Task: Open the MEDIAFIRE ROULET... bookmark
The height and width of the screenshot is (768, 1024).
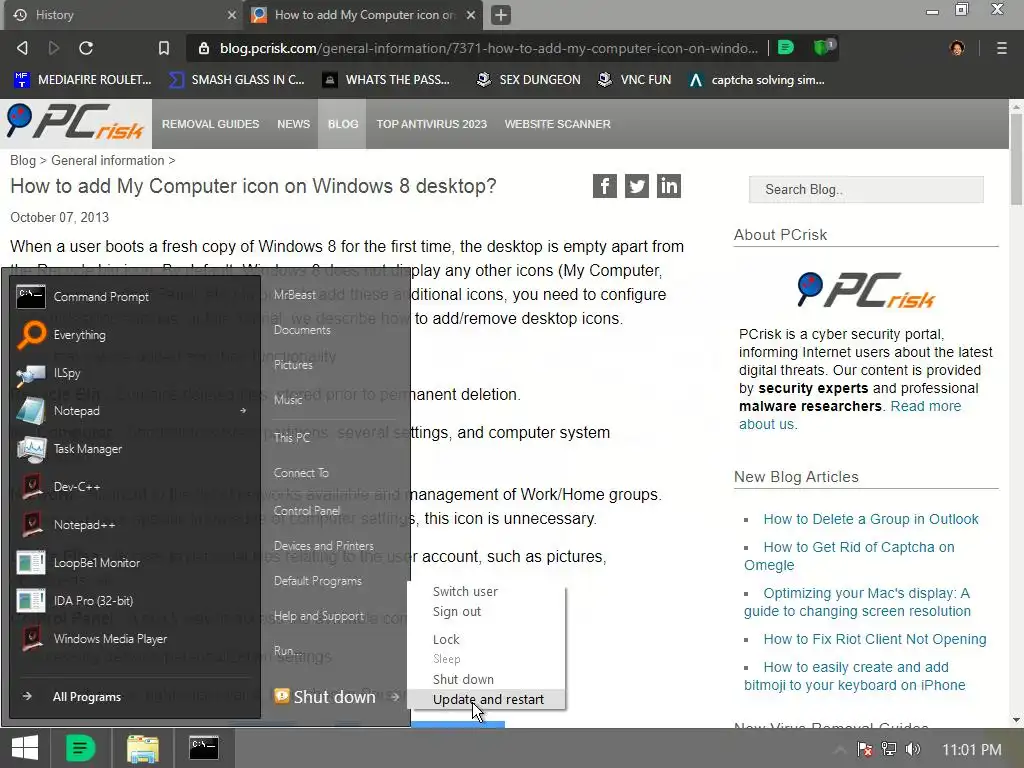Action: pyautogui.click(x=82, y=80)
